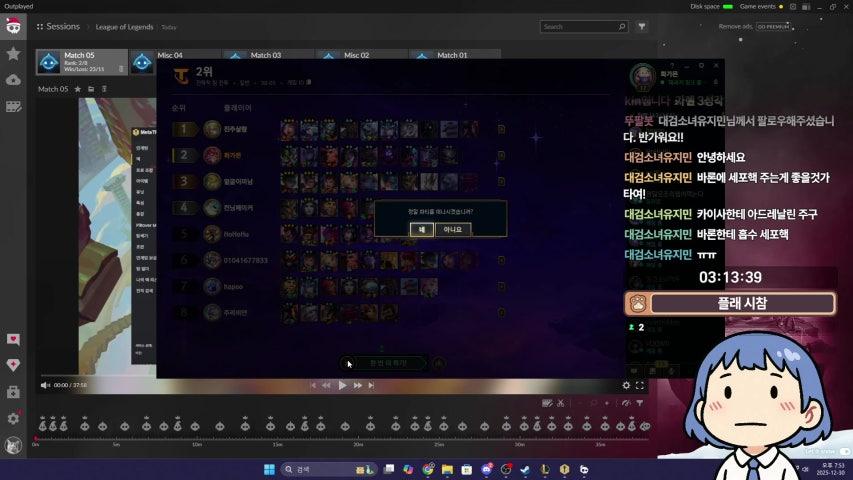Open the Windows Start menu

click(269, 469)
